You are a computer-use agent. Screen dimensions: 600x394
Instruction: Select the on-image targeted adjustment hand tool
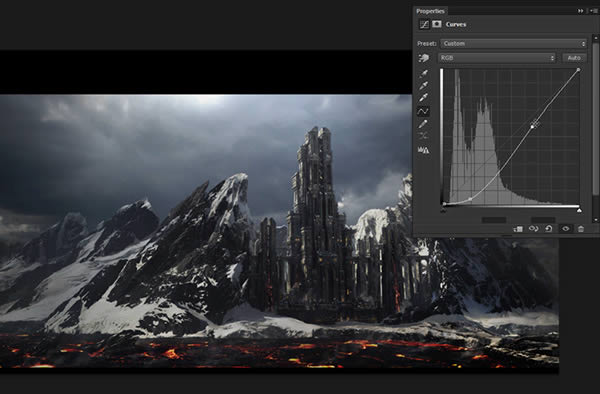tap(424, 58)
